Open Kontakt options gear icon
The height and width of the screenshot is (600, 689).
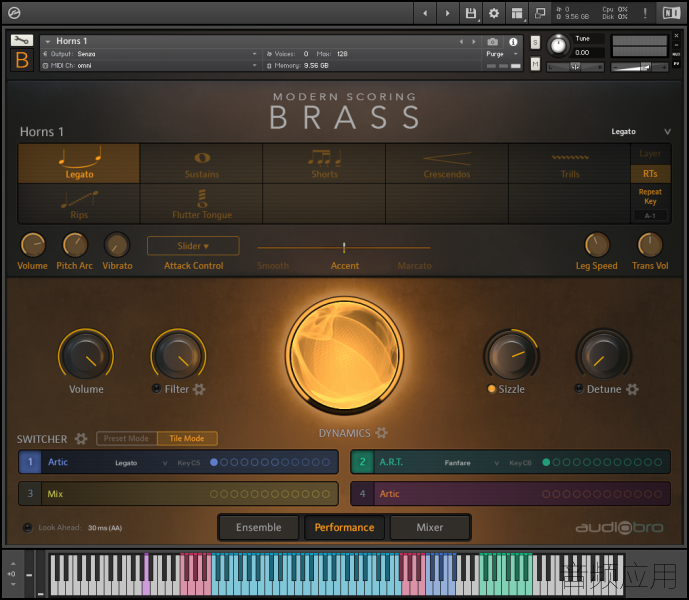494,13
